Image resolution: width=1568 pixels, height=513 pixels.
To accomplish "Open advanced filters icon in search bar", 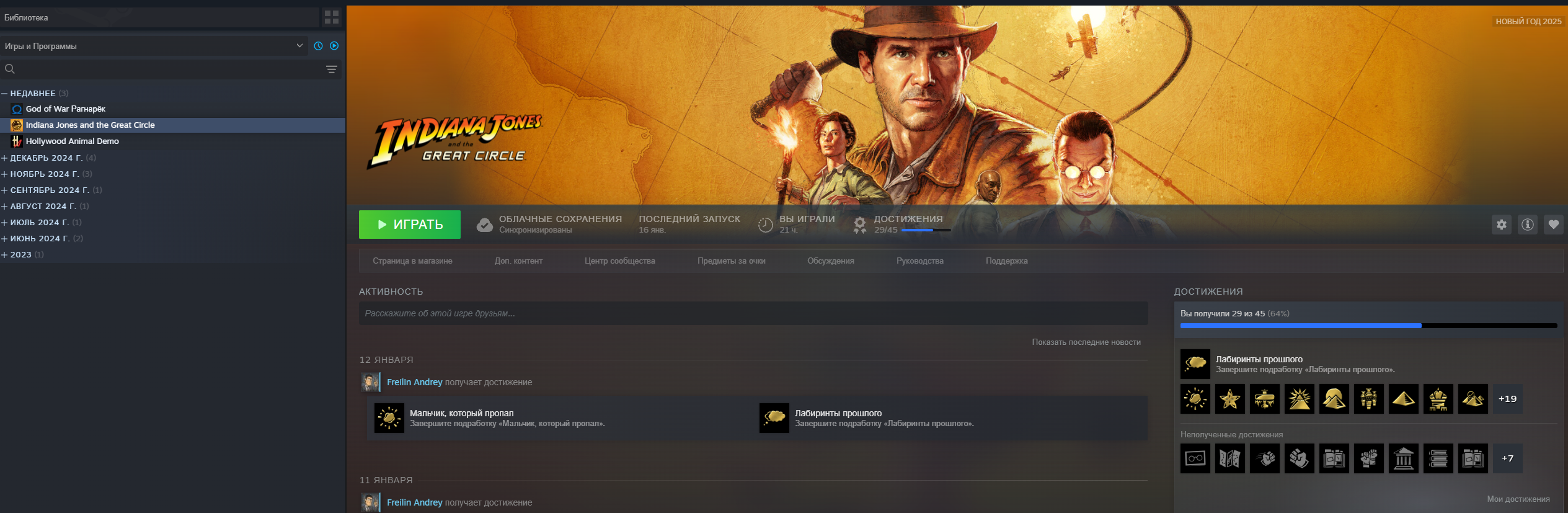I will (x=332, y=69).
